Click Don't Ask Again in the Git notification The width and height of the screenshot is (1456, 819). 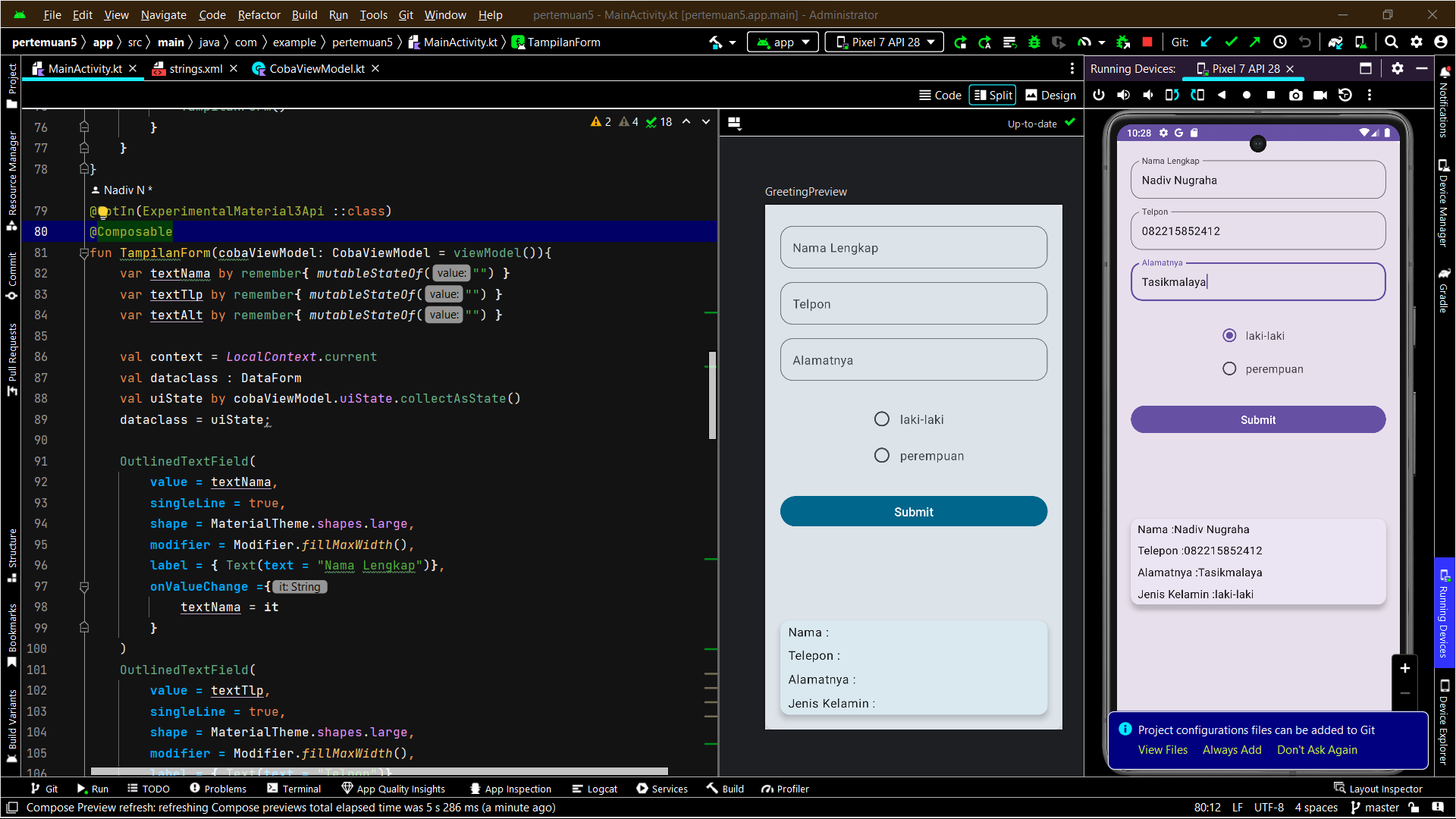tap(1317, 749)
